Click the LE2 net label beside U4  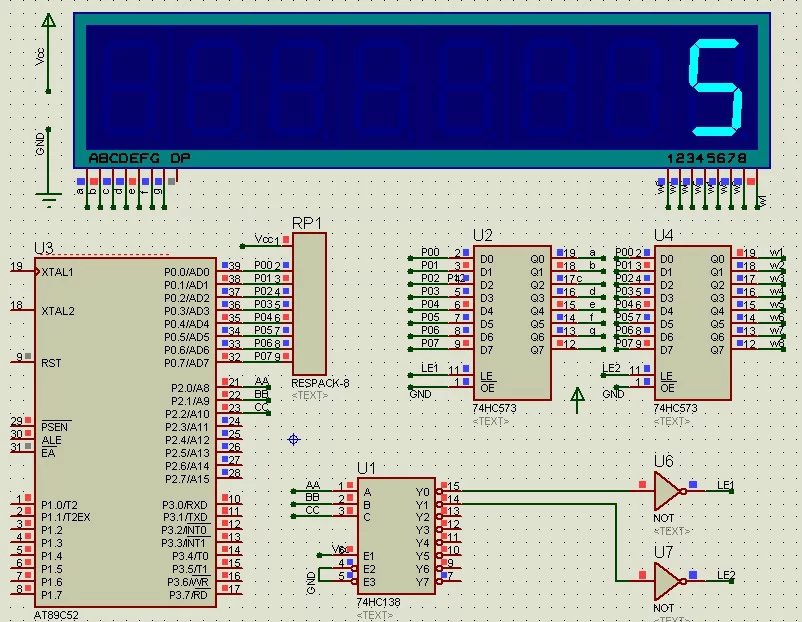[611, 368]
